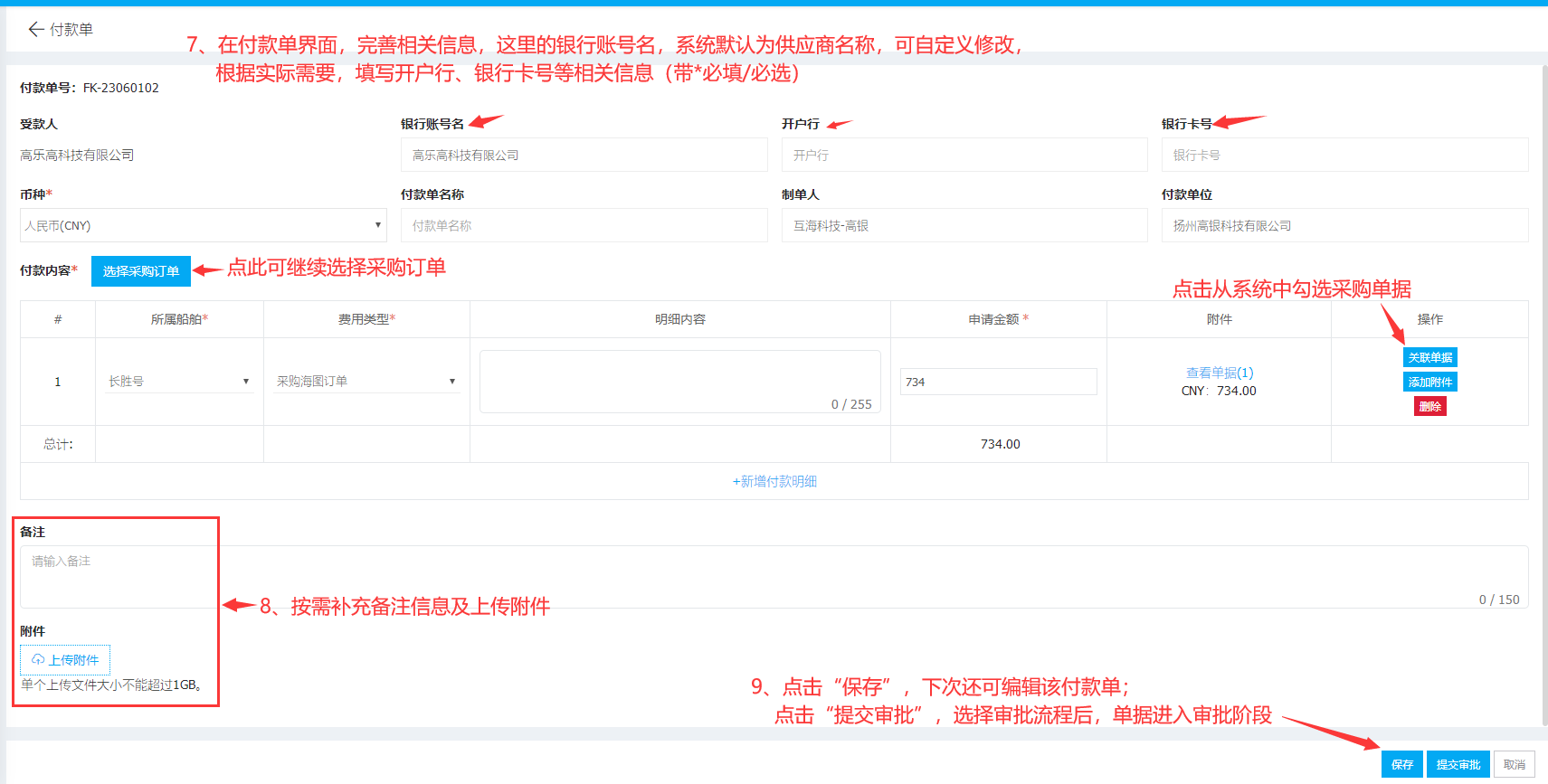
Task: Click the cloud upload icon in 上传附件
Action: [38, 659]
